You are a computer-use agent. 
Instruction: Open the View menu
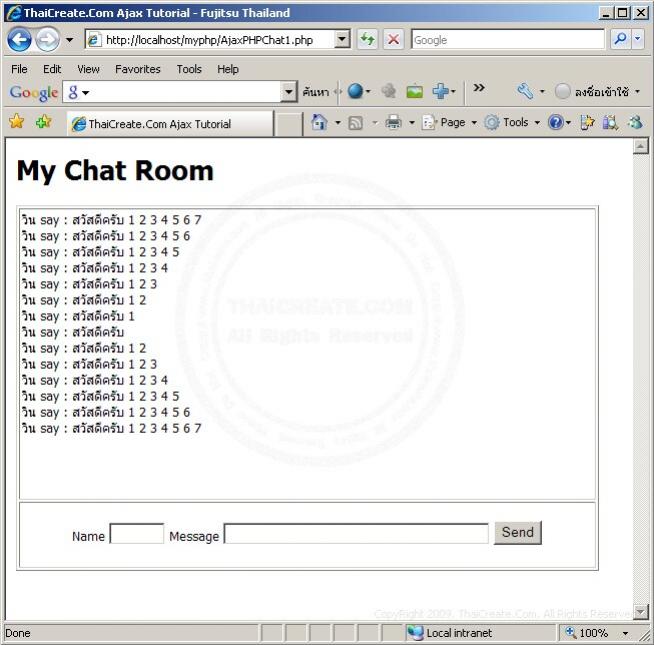click(88, 69)
